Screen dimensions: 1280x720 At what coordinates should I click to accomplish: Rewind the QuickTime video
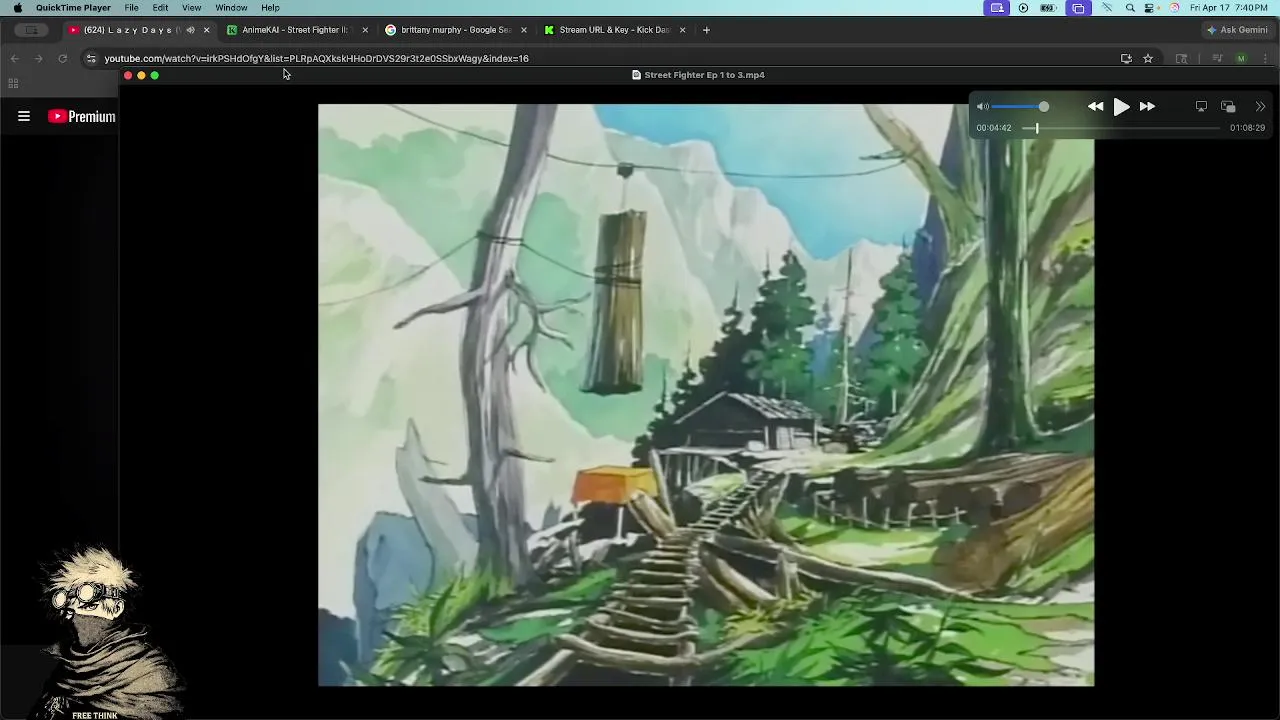click(1095, 106)
